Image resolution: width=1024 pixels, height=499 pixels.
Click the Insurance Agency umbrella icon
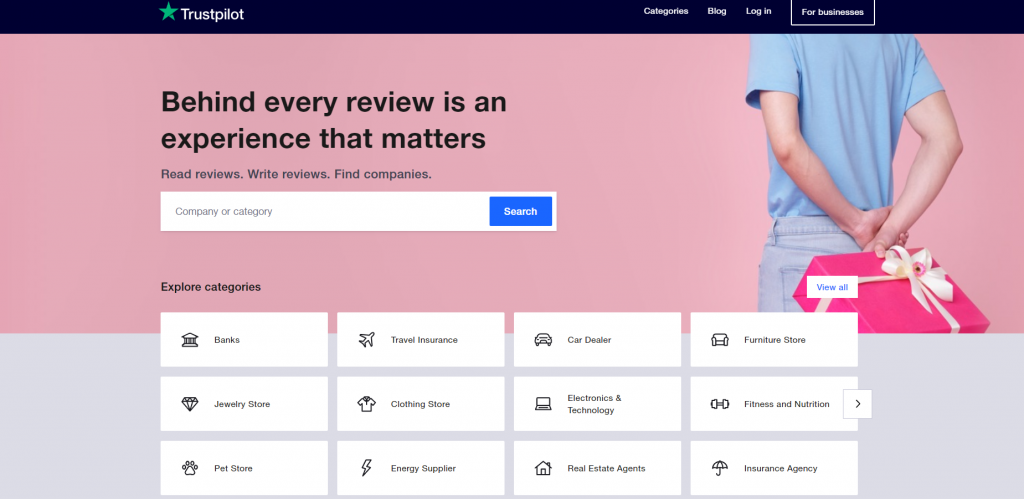[719, 468]
